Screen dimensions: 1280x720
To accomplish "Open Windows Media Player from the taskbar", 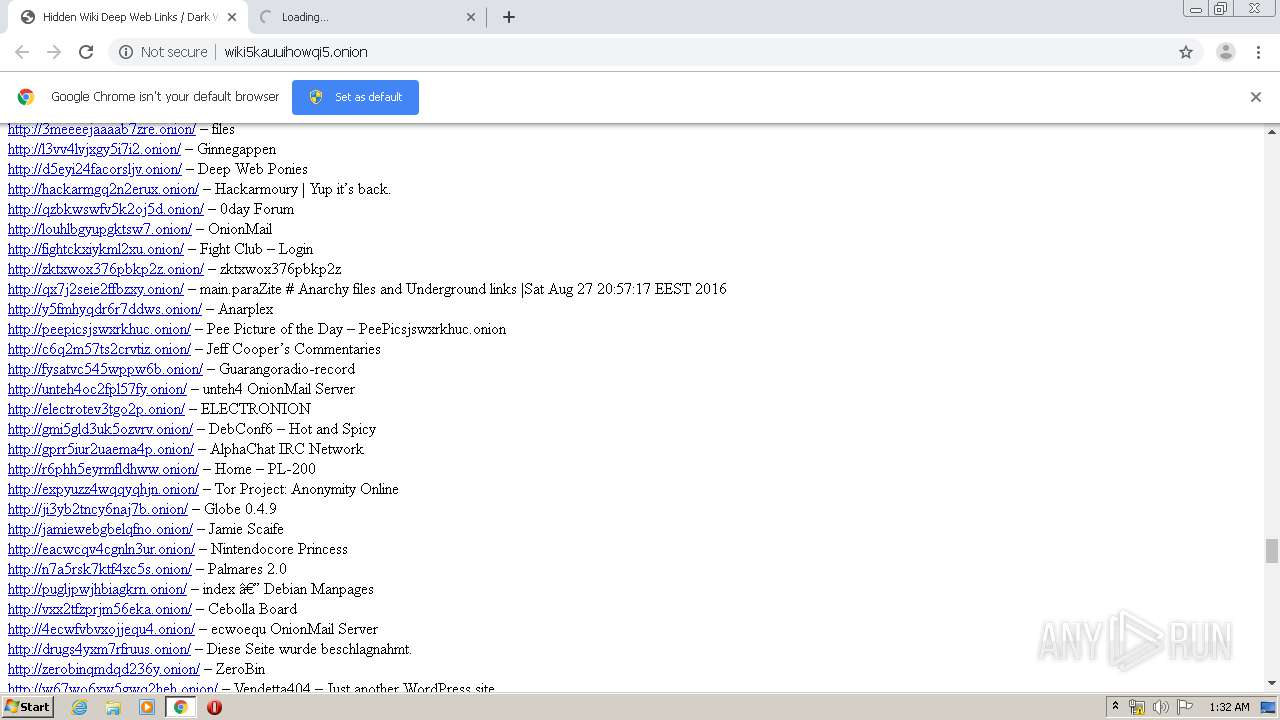I will pos(147,707).
